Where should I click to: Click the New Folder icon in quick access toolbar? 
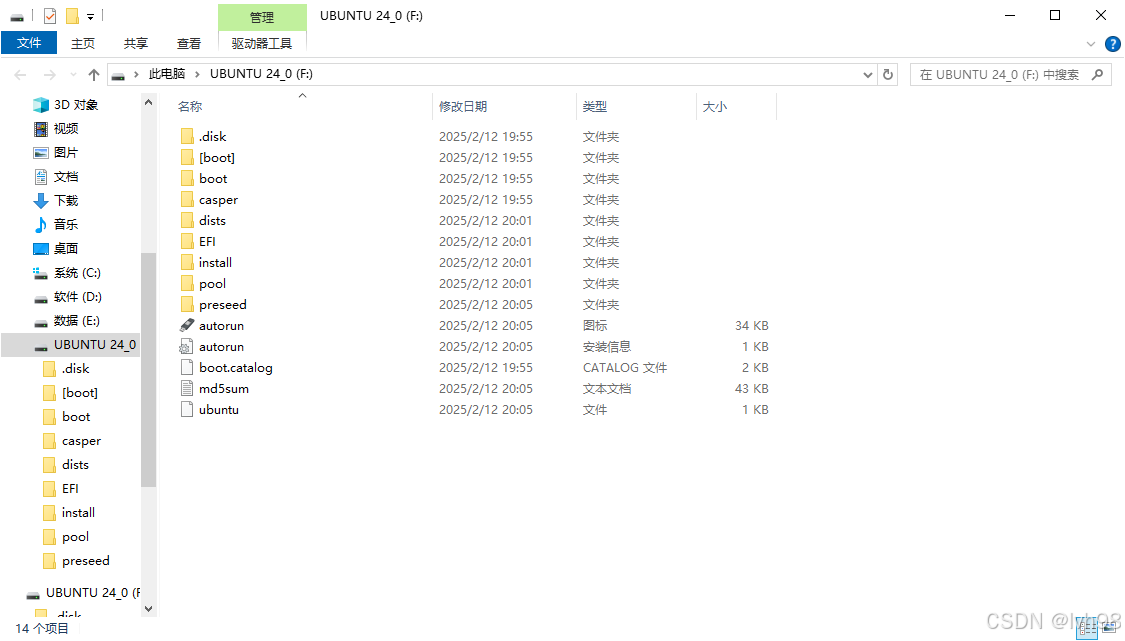click(x=72, y=16)
